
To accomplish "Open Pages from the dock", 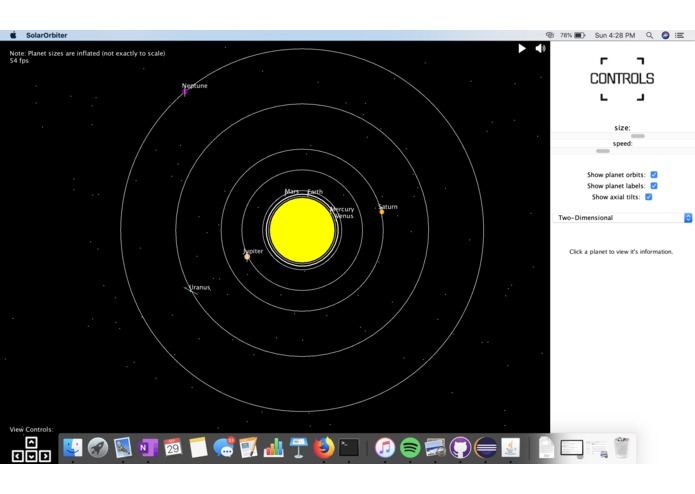I will click(248, 447).
